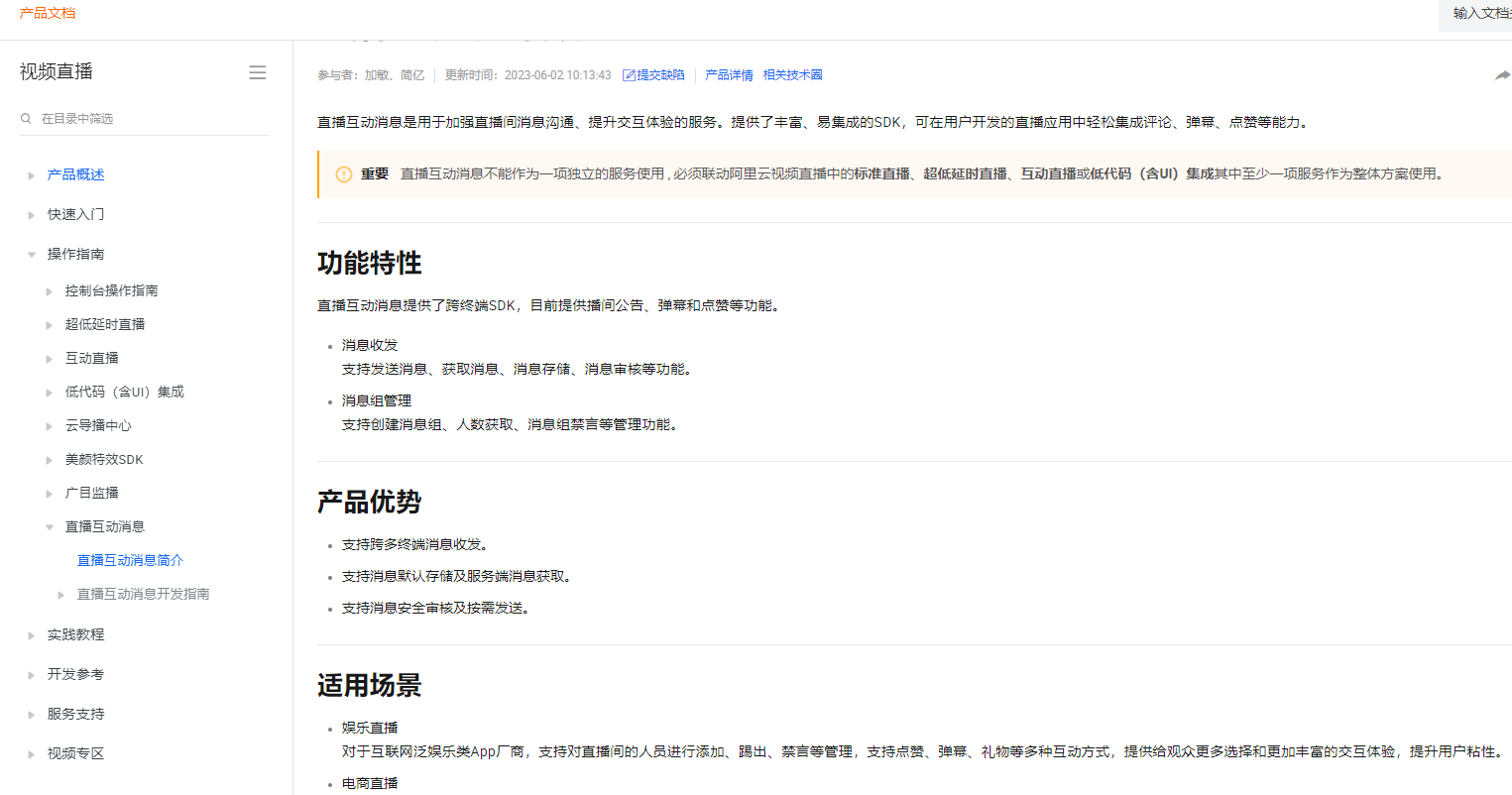The height and width of the screenshot is (795, 1512).
Task: Select 实践教程 in the sidebar
Action: (x=76, y=634)
